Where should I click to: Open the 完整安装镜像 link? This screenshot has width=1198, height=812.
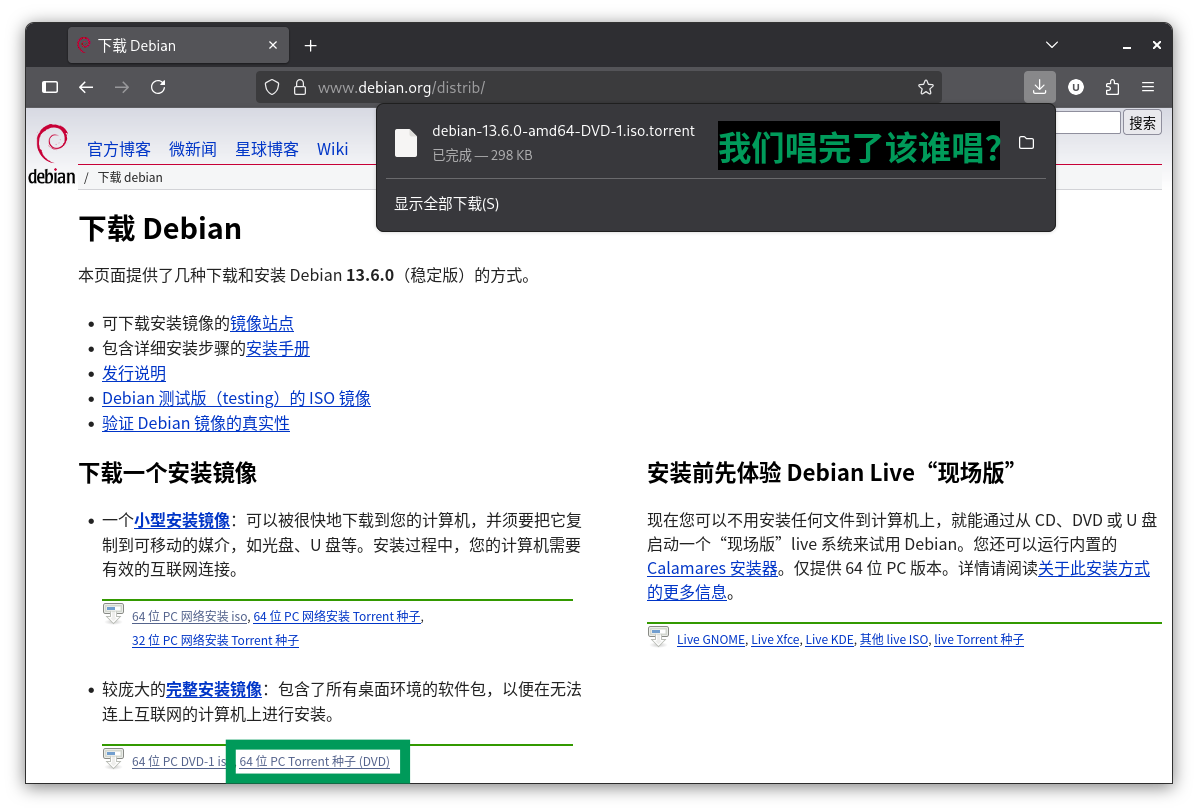tap(214, 690)
